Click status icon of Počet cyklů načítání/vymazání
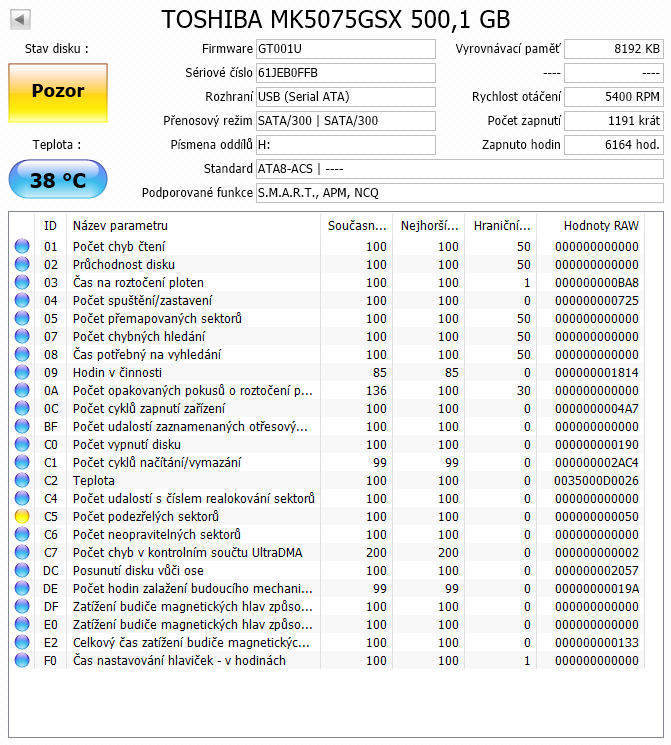Viewport: 671px width, 745px height. click(22, 462)
